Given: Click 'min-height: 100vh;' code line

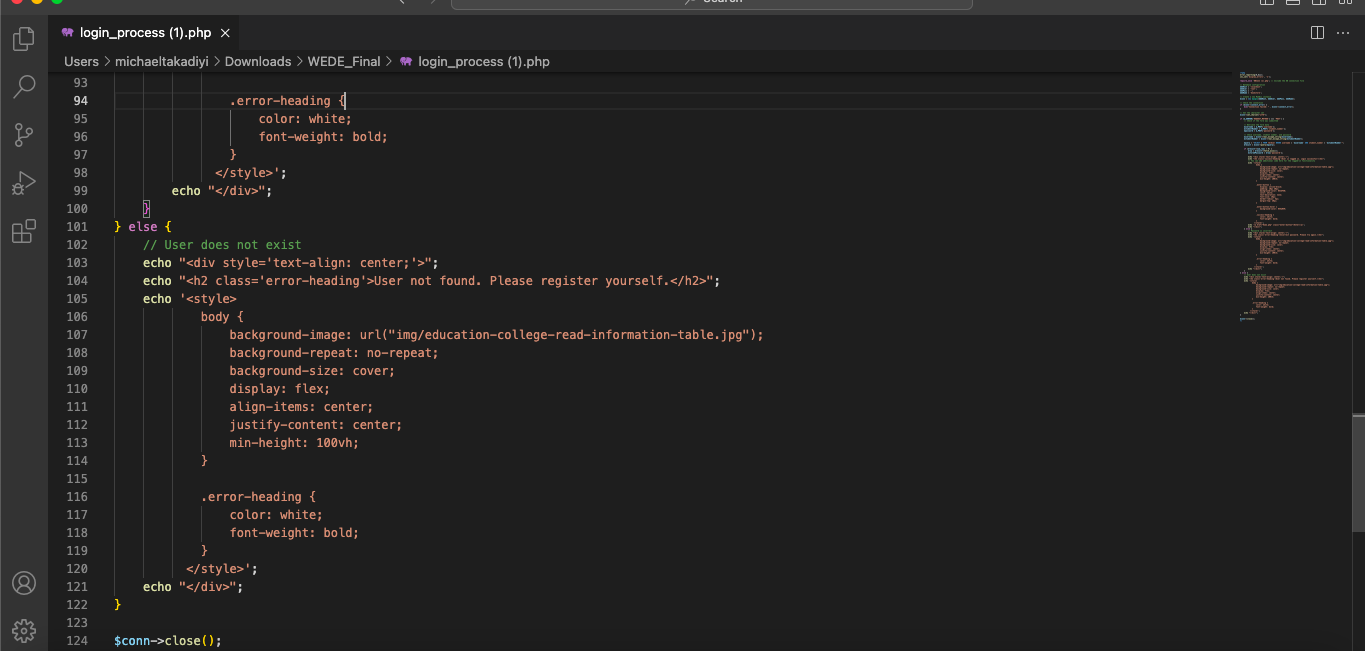Looking at the screenshot, I should (x=294, y=443).
